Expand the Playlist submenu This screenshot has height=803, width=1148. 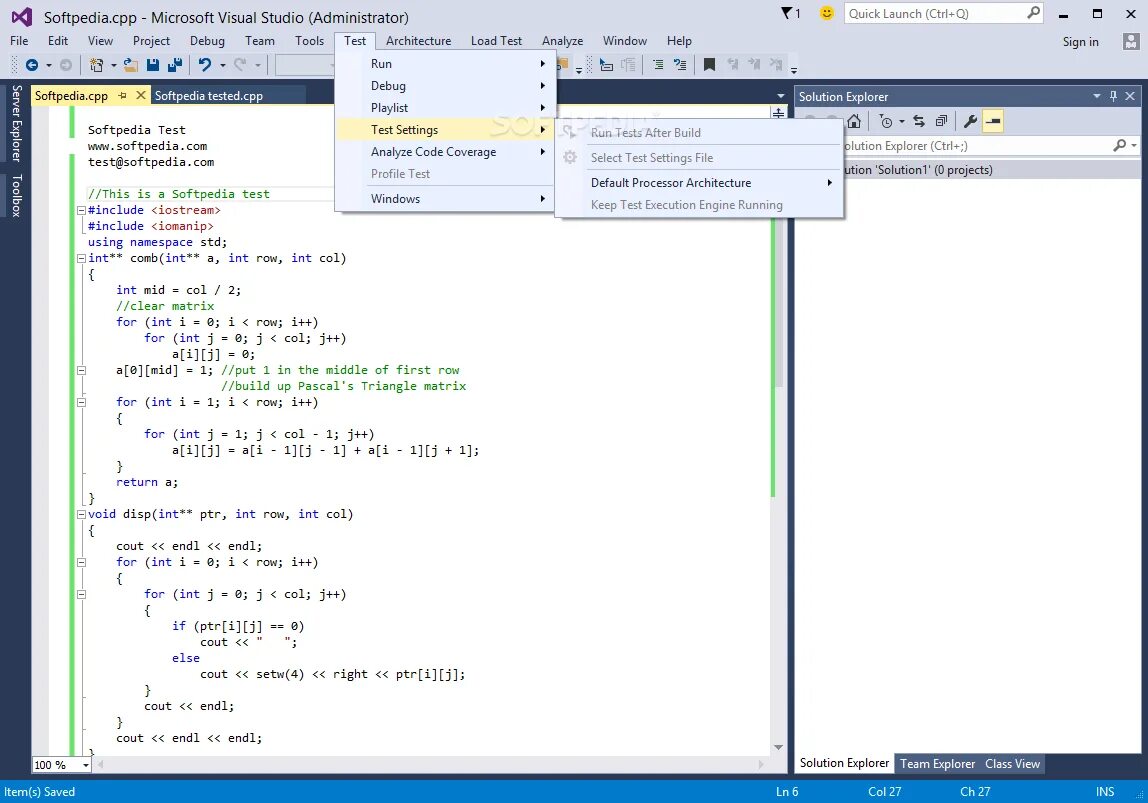click(x=445, y=108)
